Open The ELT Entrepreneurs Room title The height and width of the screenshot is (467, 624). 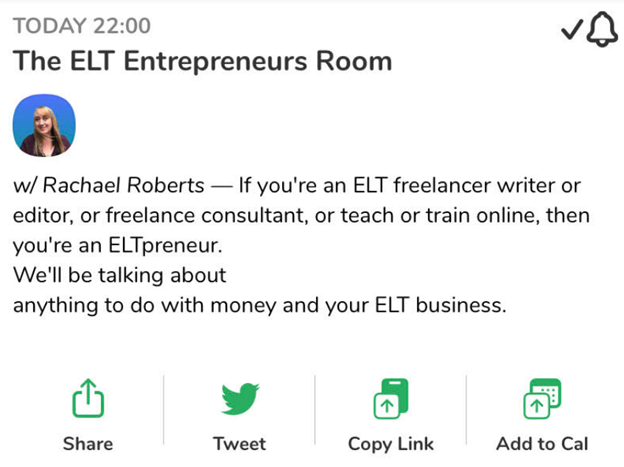click(202, 61)
